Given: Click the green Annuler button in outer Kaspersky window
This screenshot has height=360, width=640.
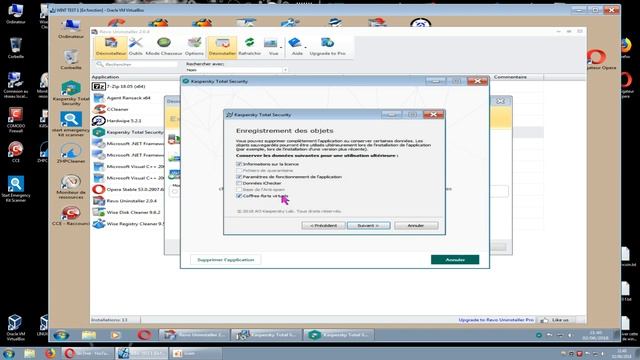Looking at the screenshot, I should [455, 260].
